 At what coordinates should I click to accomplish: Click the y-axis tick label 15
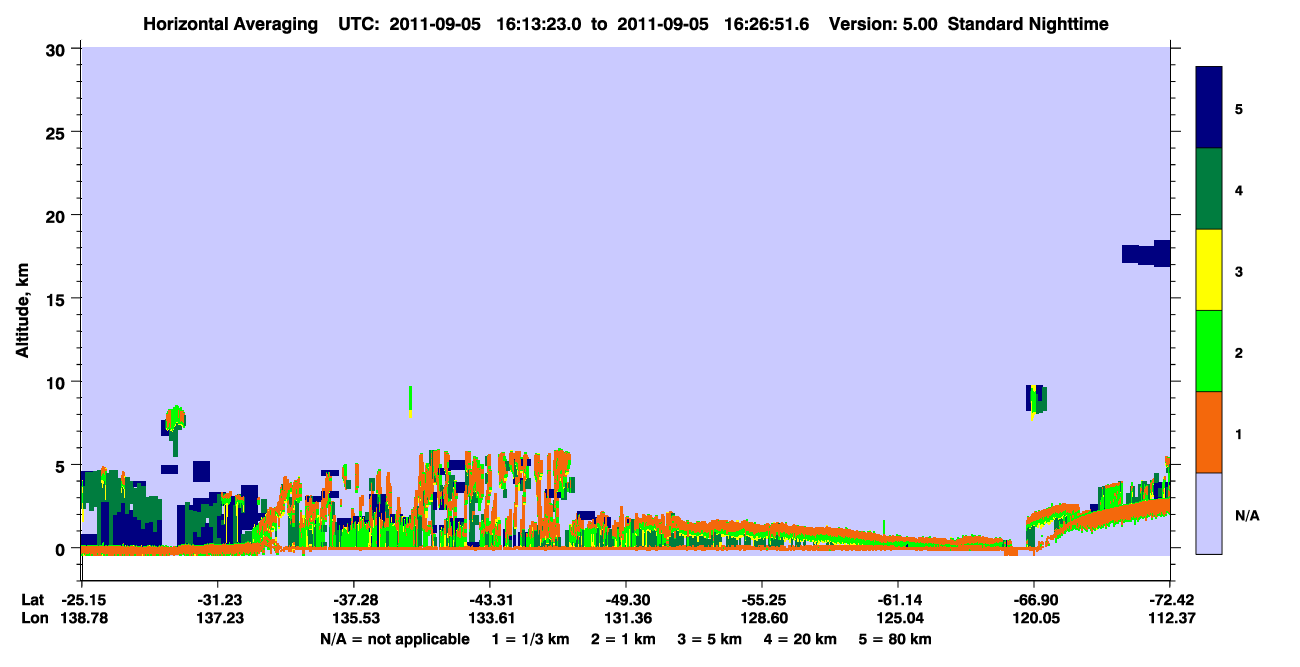click(x=58, y=299)
